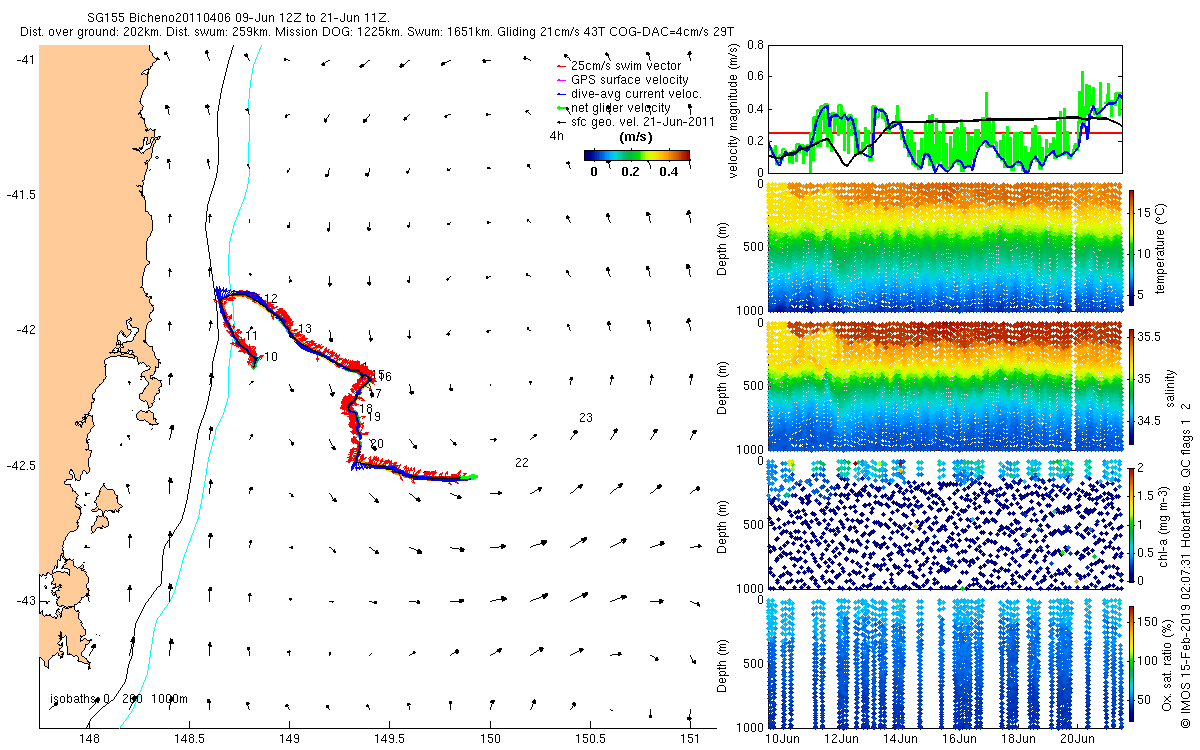Click the temperature colorbar
This screenshot has height=750, width=1200.
coord(1132,250)
